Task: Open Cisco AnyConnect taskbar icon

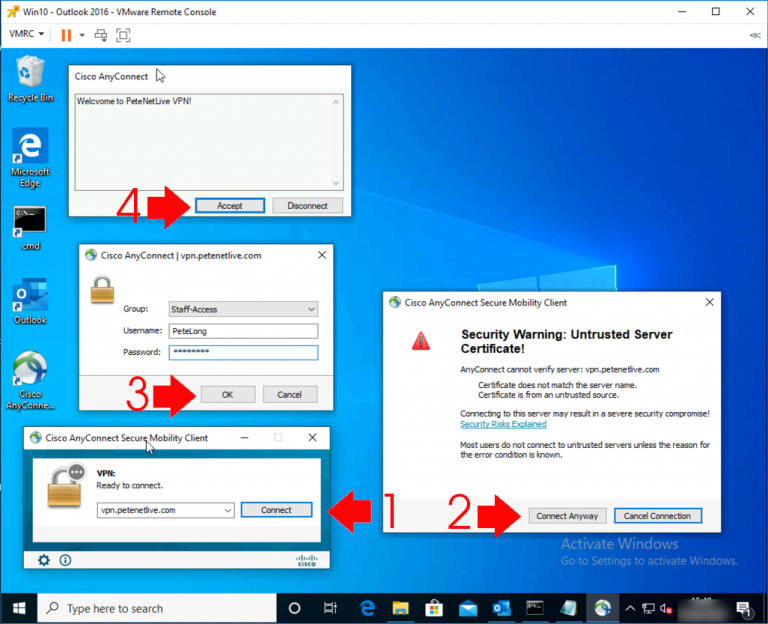Action: 602,608
